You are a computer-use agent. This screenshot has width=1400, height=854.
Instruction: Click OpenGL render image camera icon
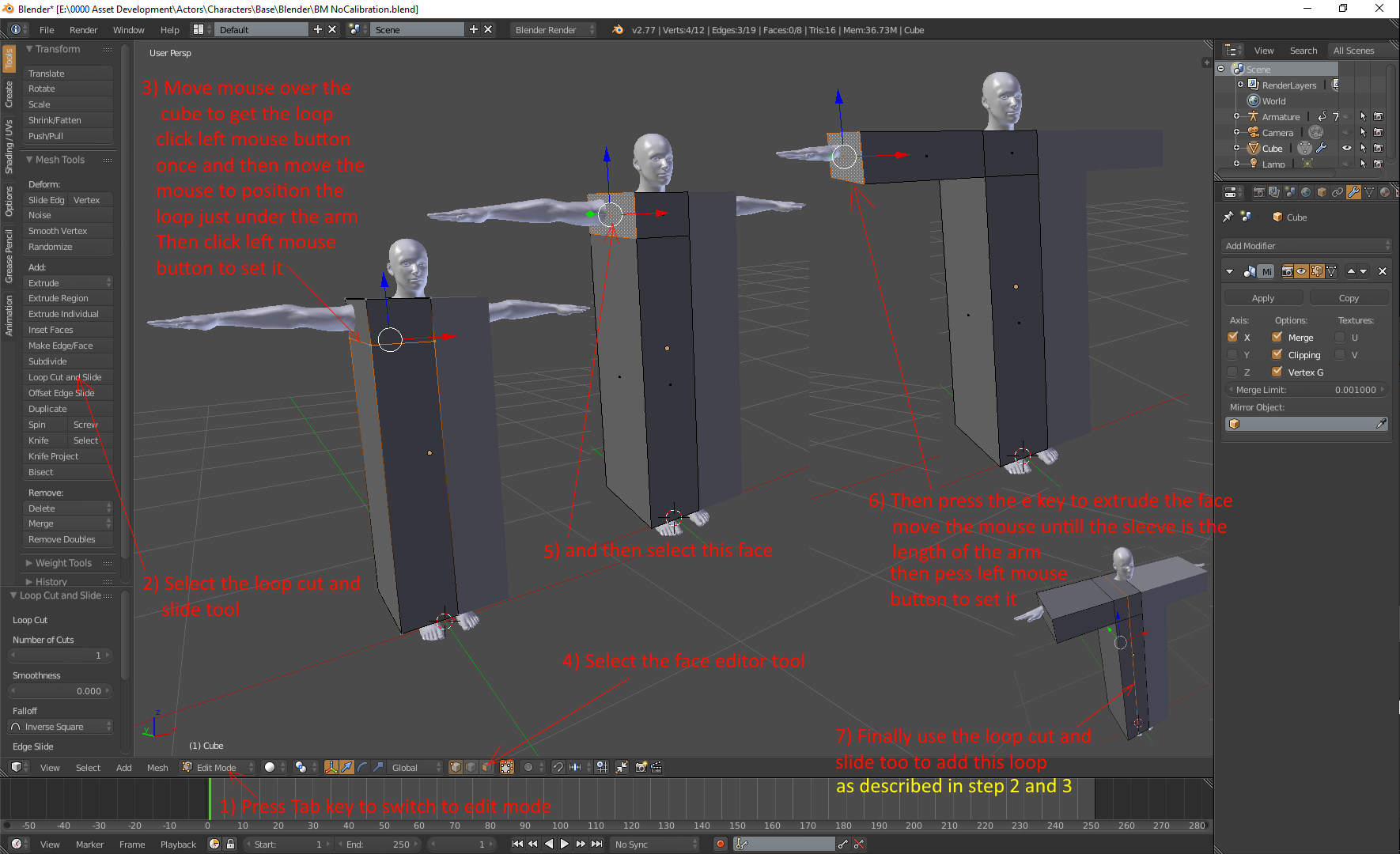(641, 767)
